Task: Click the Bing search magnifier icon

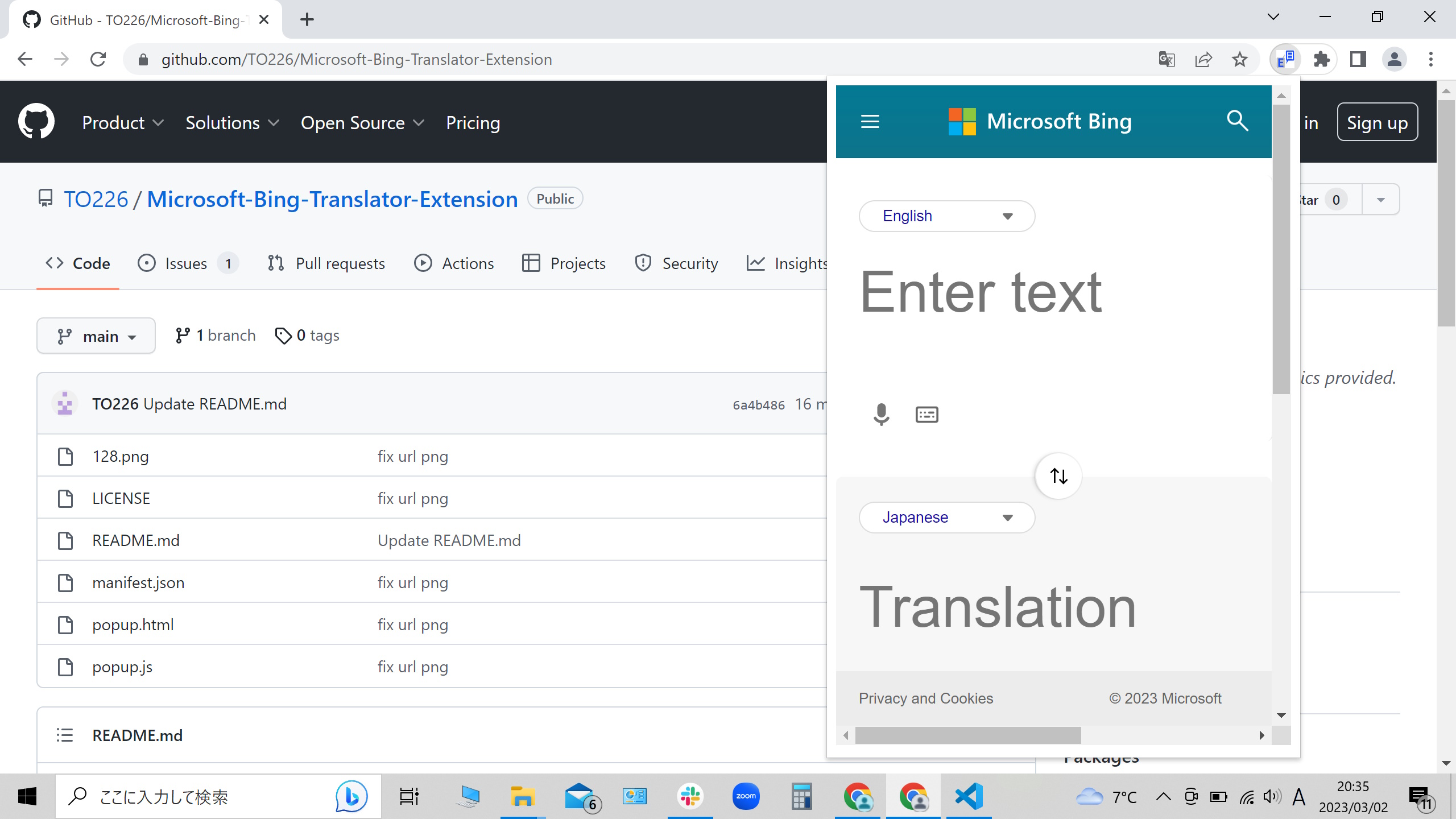Action: pyautogui.click(x=1237, y=121)
